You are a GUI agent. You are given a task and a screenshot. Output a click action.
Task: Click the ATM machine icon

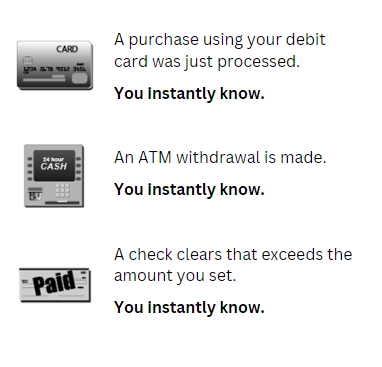tap(54, 176)
